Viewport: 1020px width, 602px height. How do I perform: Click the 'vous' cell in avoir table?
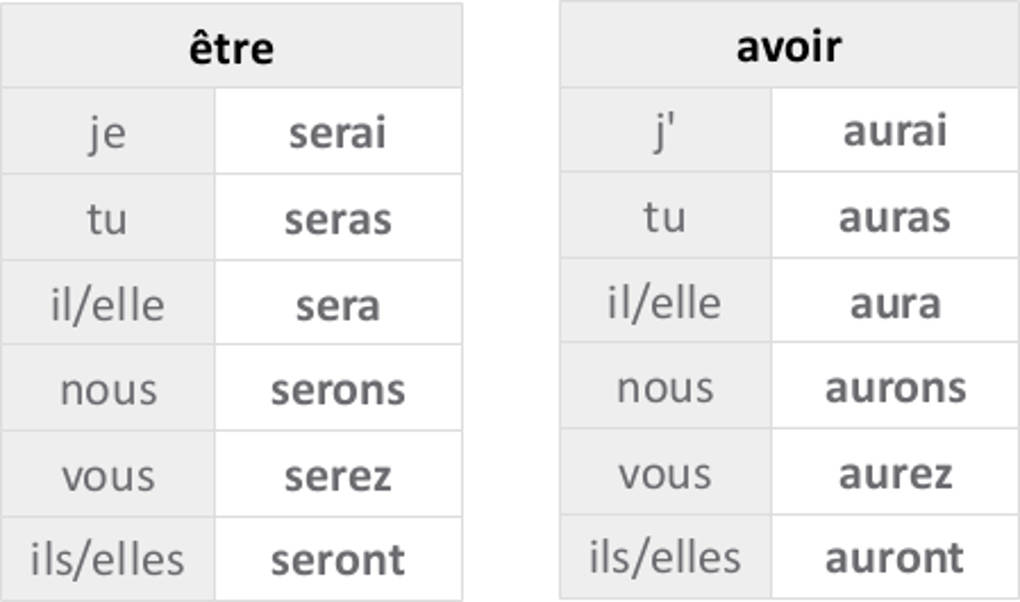tap(665, 473)
